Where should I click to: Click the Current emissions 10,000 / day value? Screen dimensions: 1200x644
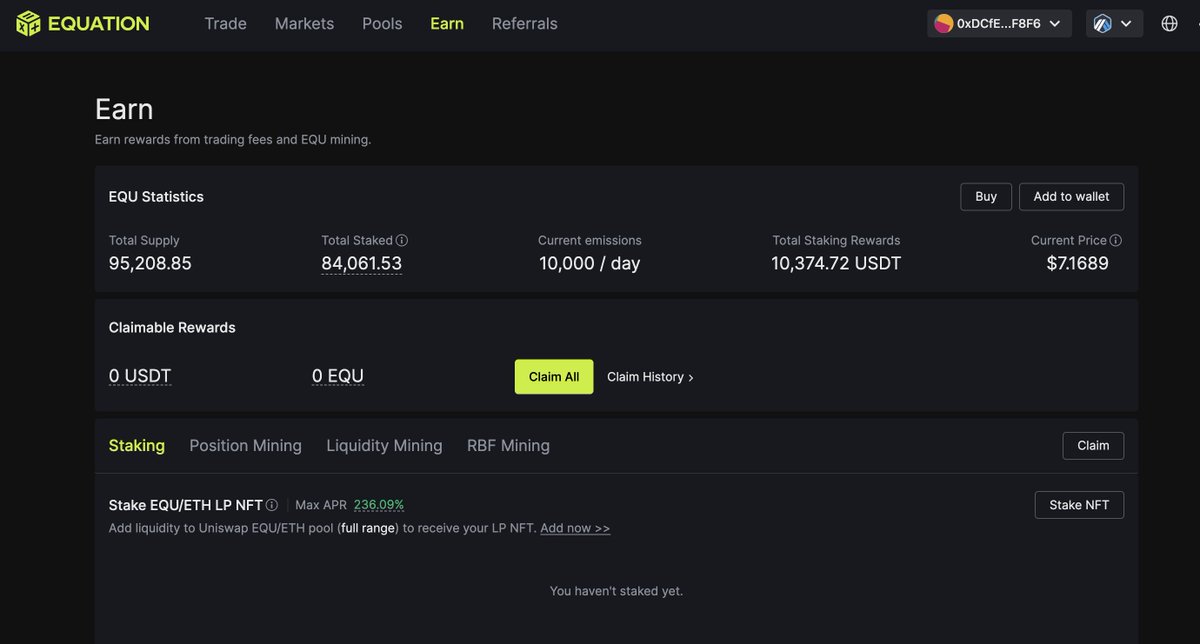590,264
